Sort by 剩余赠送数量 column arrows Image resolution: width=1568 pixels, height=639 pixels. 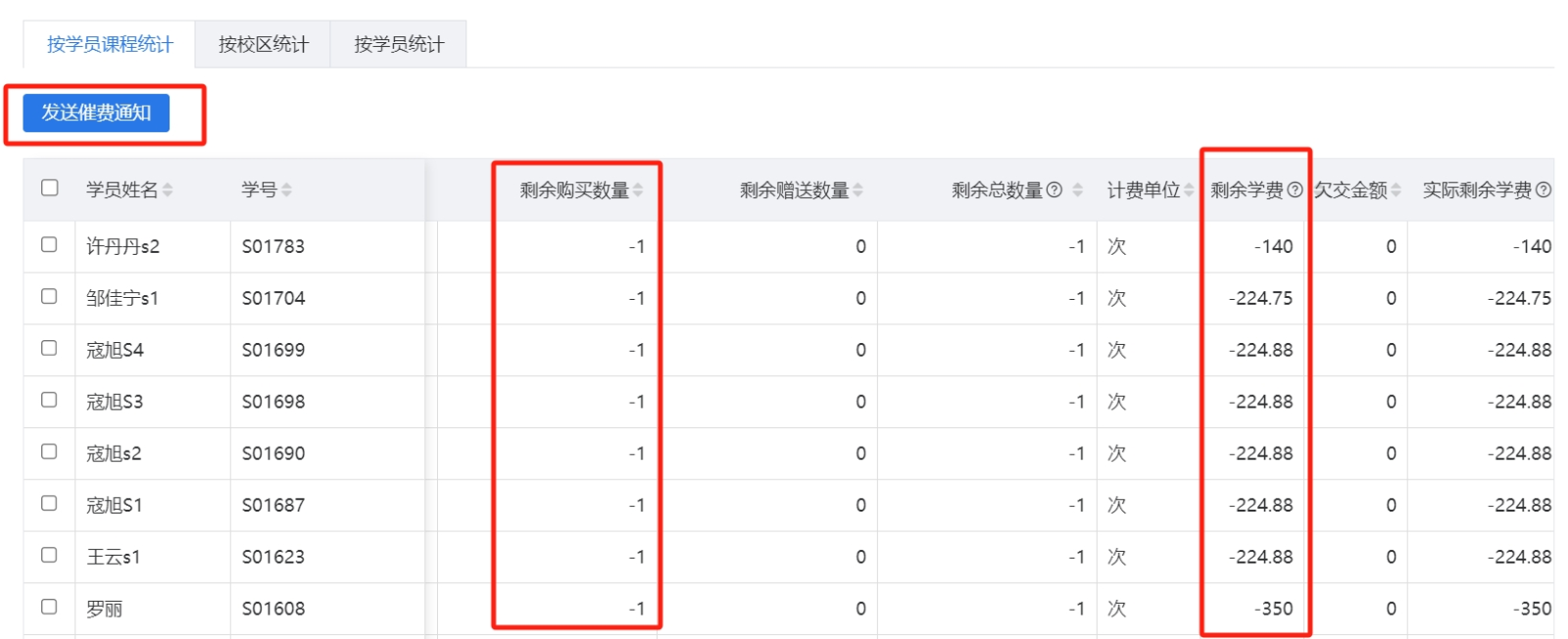858,190
